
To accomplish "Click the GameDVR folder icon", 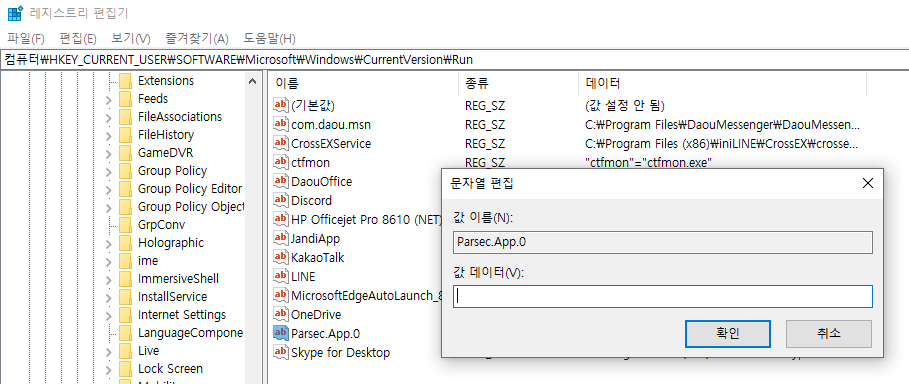I will click(x=125, y=153).
